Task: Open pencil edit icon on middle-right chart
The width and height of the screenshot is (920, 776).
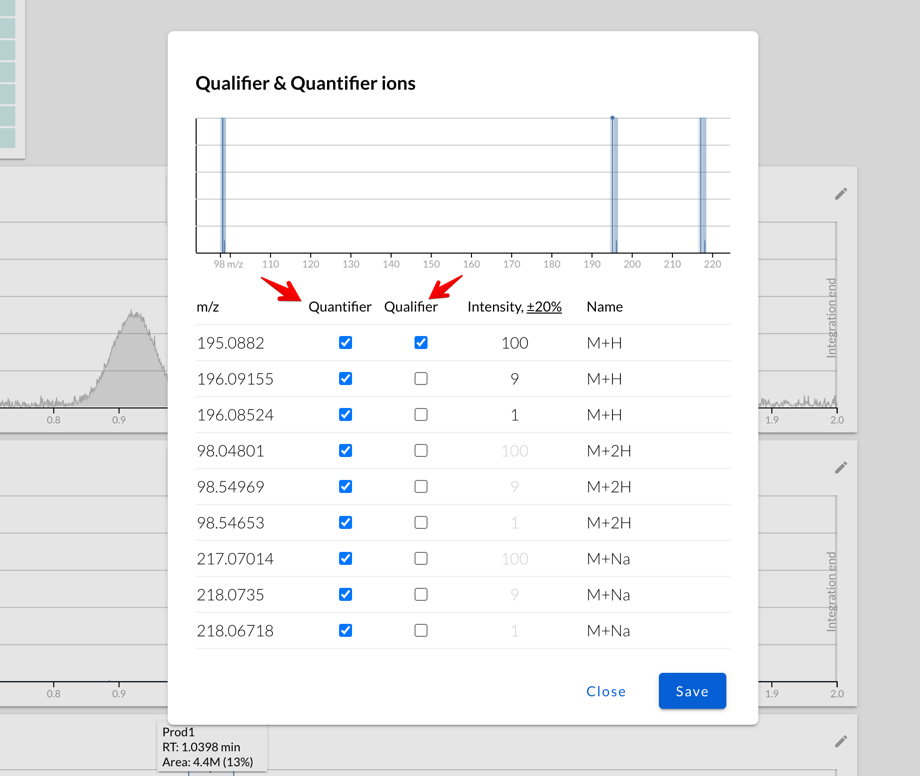Action: [x=840, y=467]
